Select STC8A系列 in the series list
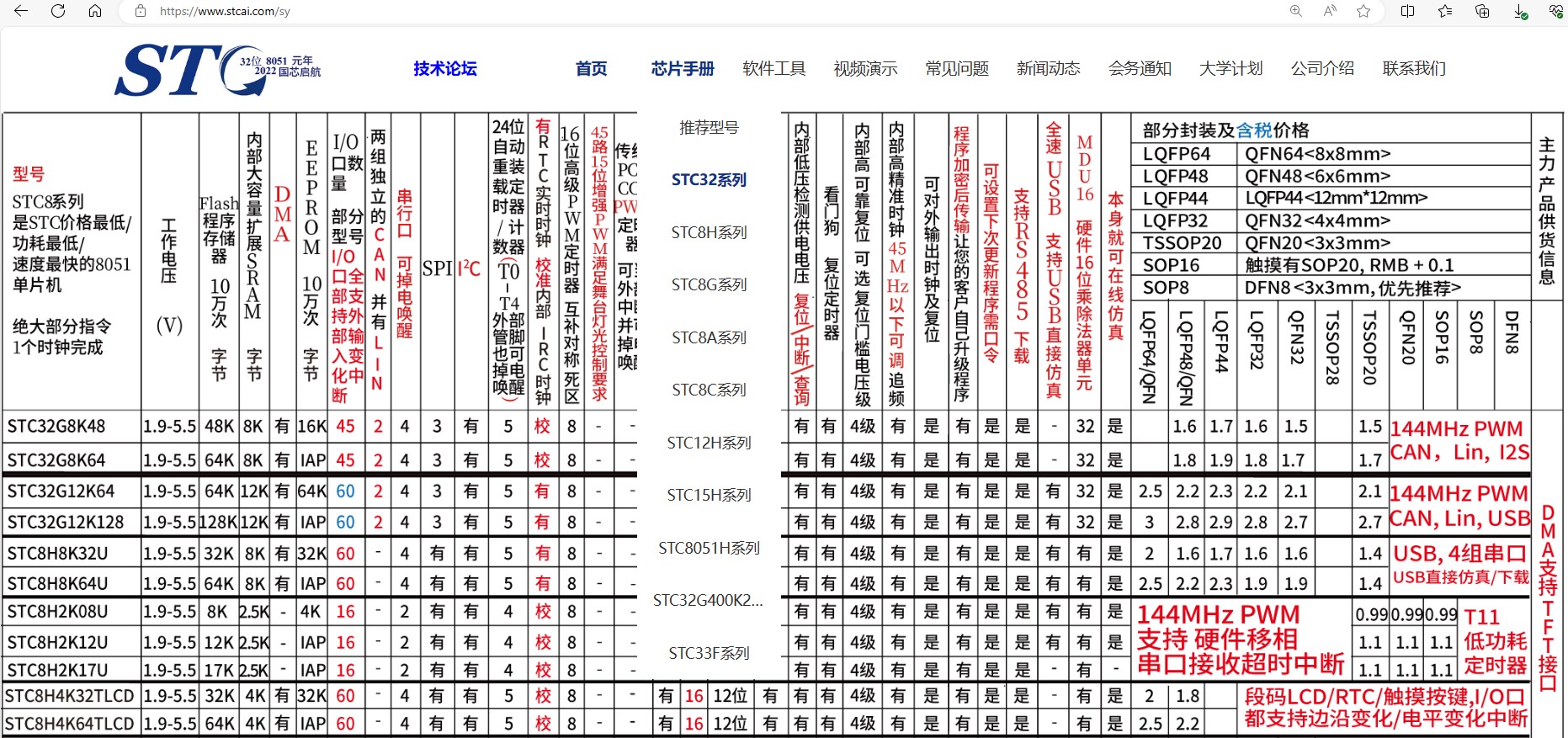This screenshot has height=738, width=1568. tap(709, 337)
